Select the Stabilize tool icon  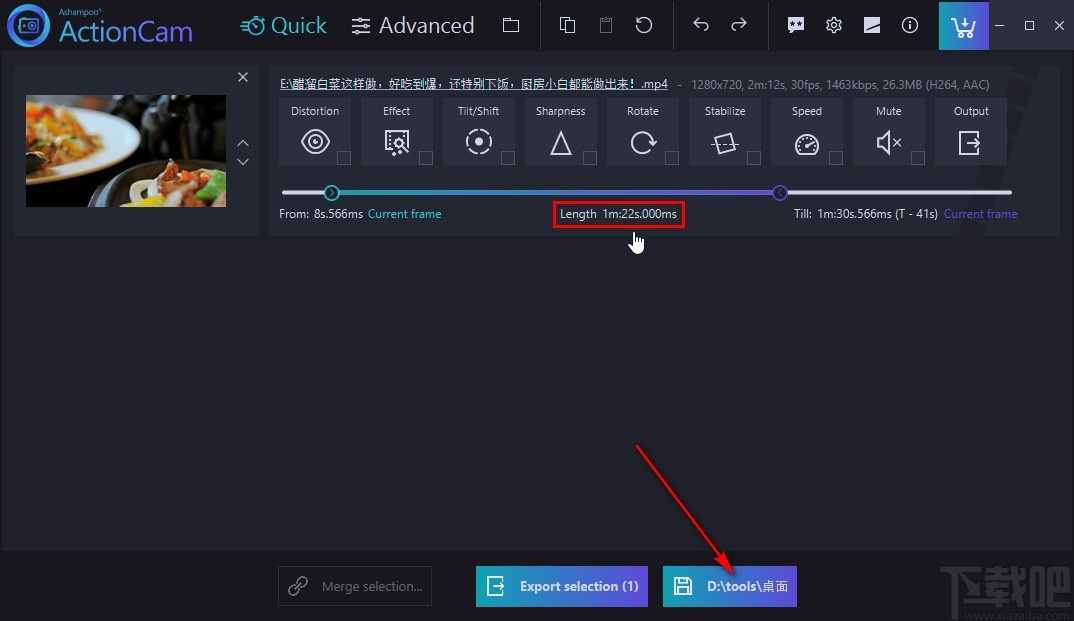[725, 142]
